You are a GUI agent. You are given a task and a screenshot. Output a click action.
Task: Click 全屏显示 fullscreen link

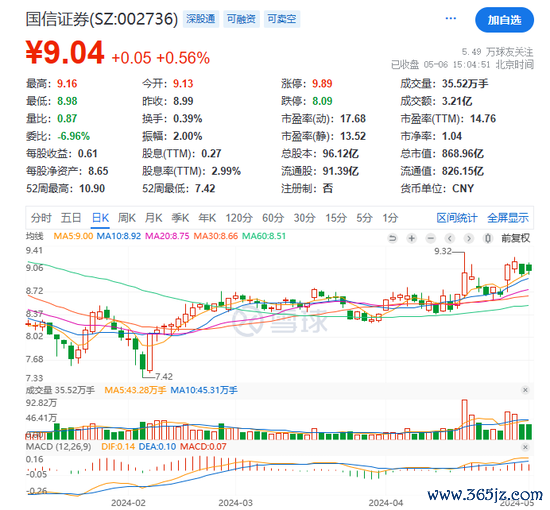508,218
